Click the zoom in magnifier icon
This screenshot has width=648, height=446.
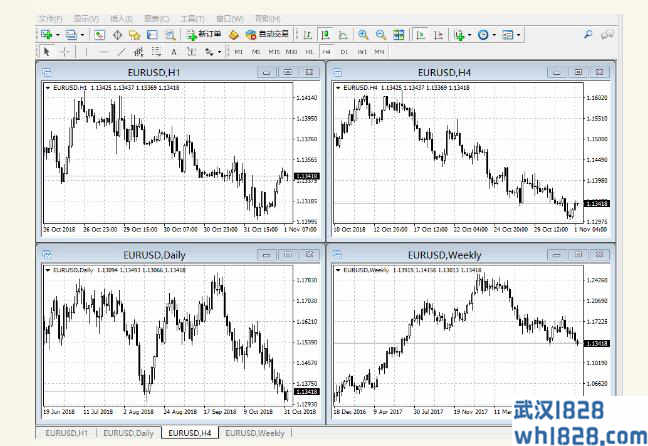point(364,34)
